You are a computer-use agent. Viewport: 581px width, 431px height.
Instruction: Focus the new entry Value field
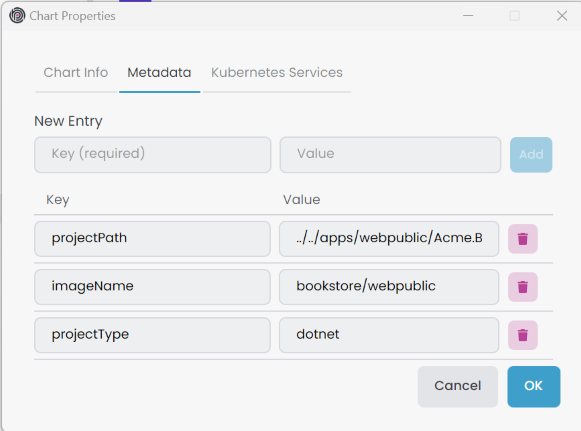(x=391, y=155)
